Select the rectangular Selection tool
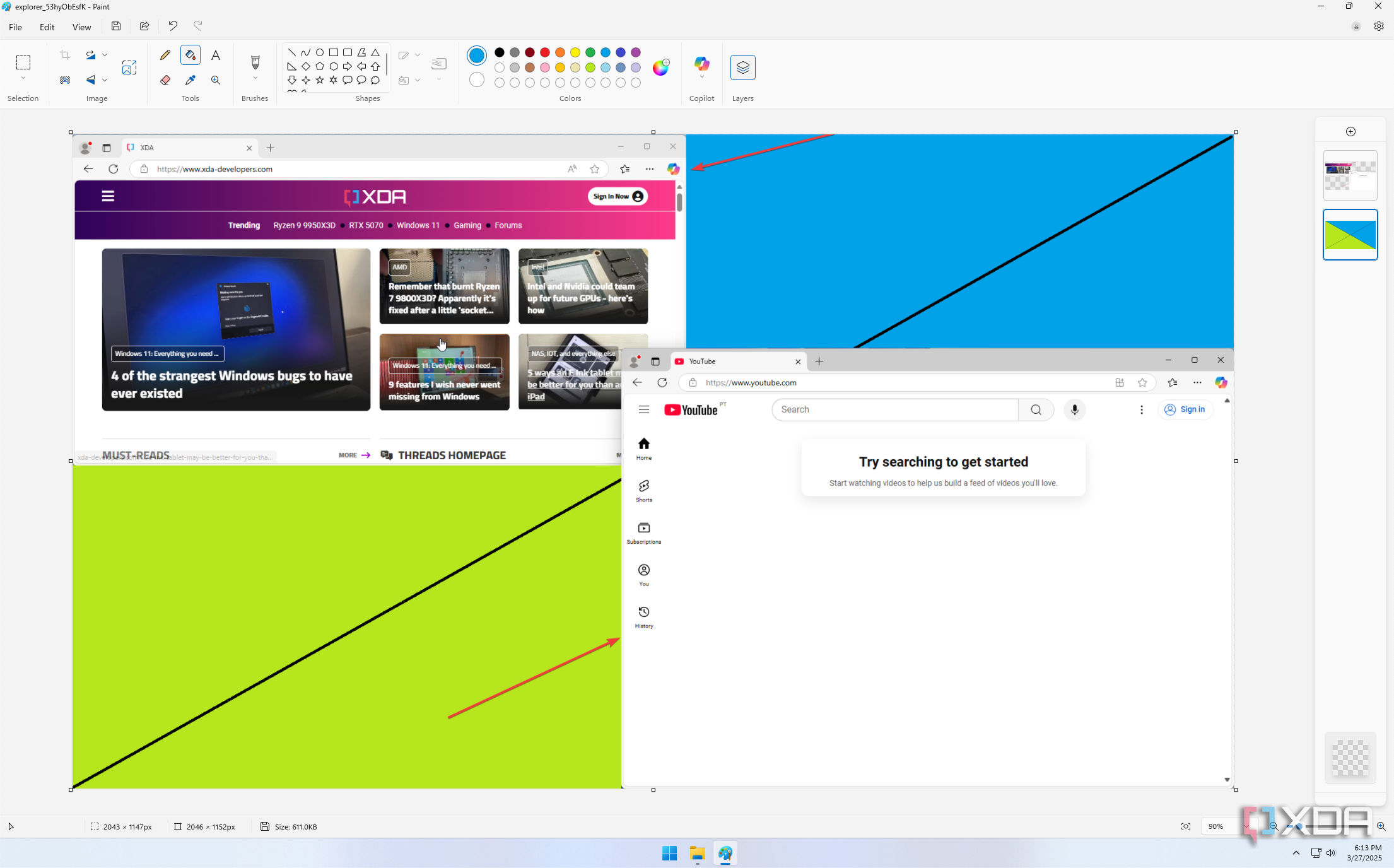The height and width of the screenshot is (868, 1394). pyautogui.click(x=23, y=62)
